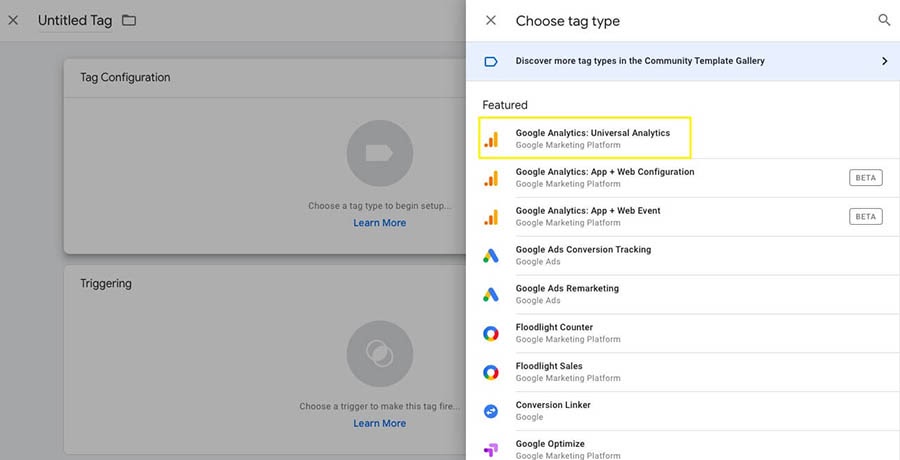Click the Google Ads Remarketing icon
The height and width of the screenshot is (460, 900).
point(491,295)
